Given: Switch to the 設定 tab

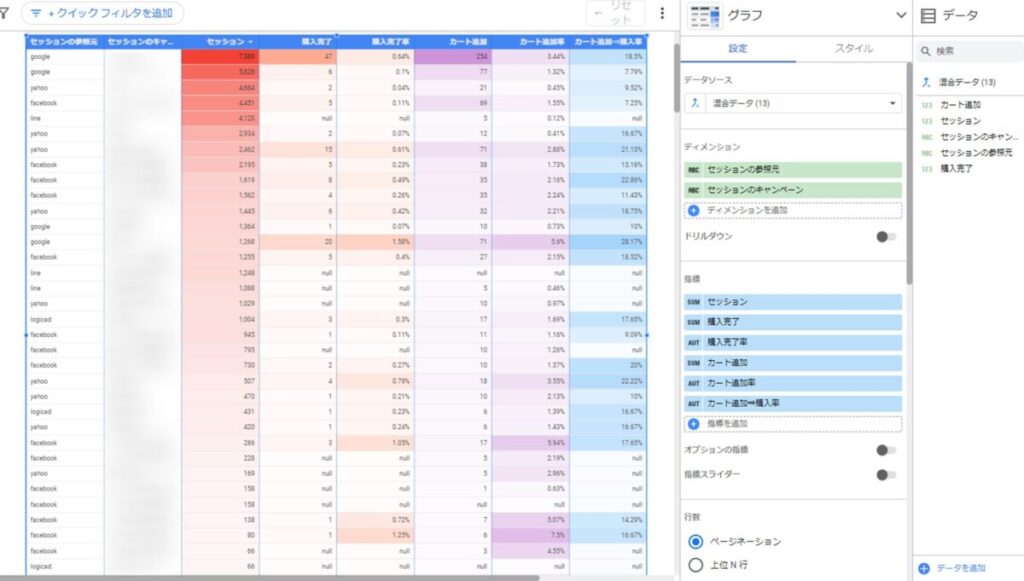Looking at the screenshot, I should click(738, 48).
